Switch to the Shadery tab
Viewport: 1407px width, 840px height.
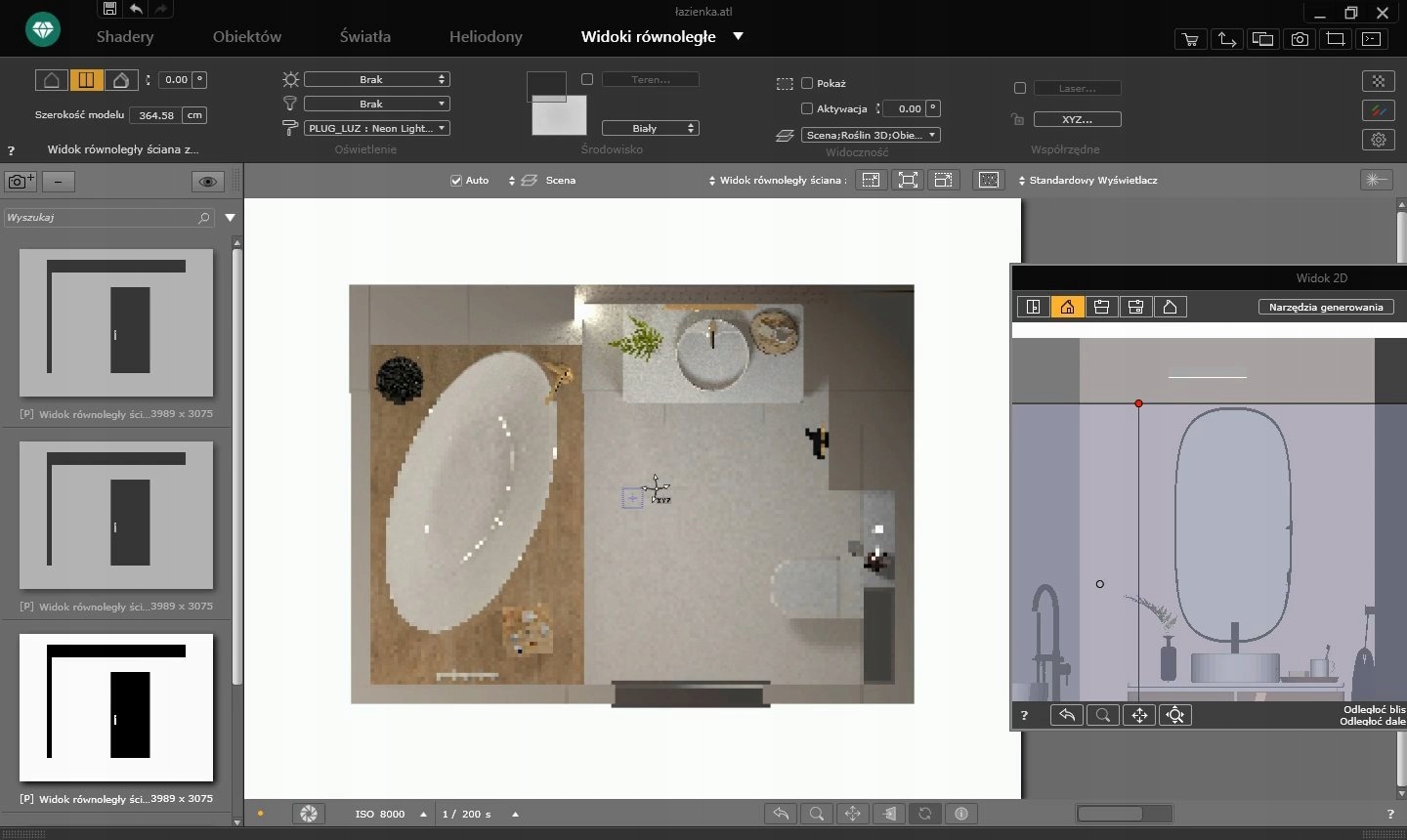[x=125, y=36]
